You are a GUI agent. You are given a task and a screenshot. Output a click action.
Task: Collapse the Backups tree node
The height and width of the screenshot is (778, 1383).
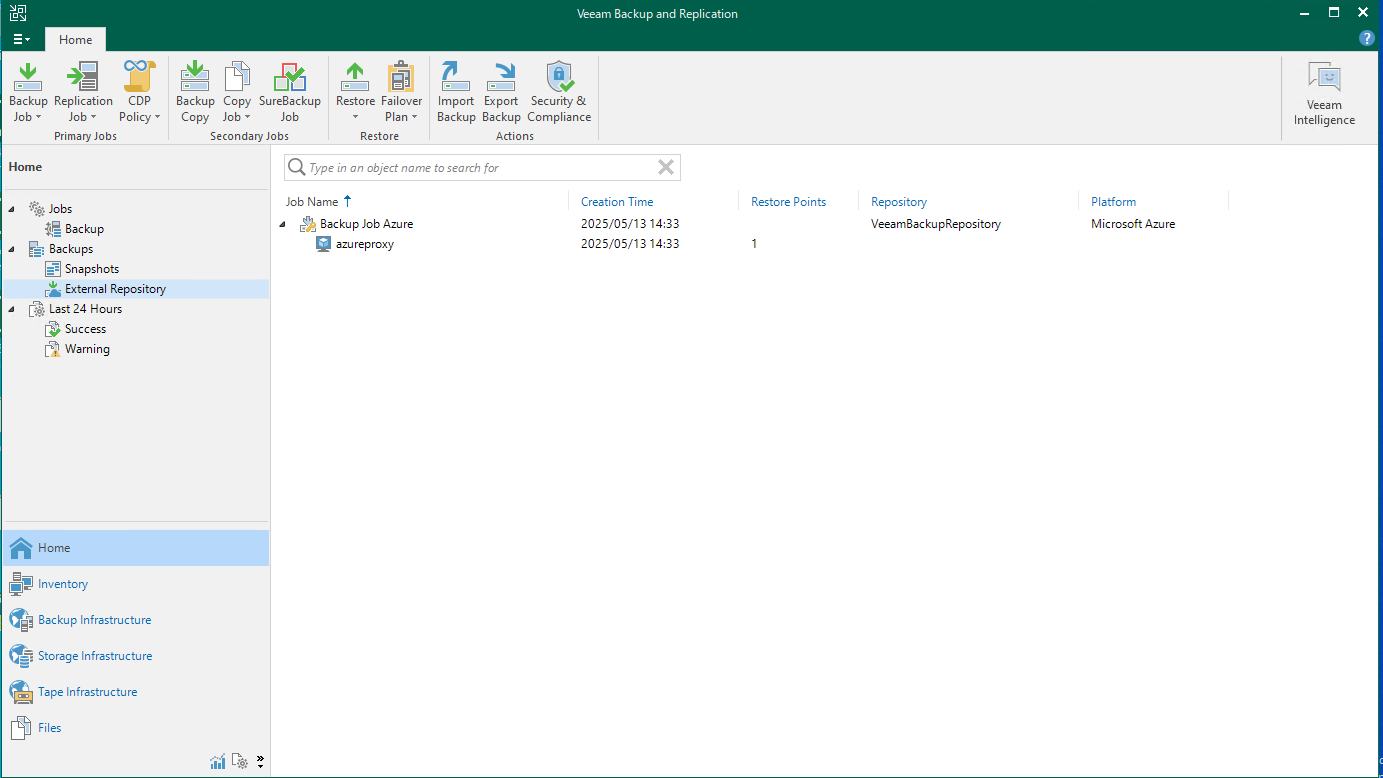(x=13, y=249)
